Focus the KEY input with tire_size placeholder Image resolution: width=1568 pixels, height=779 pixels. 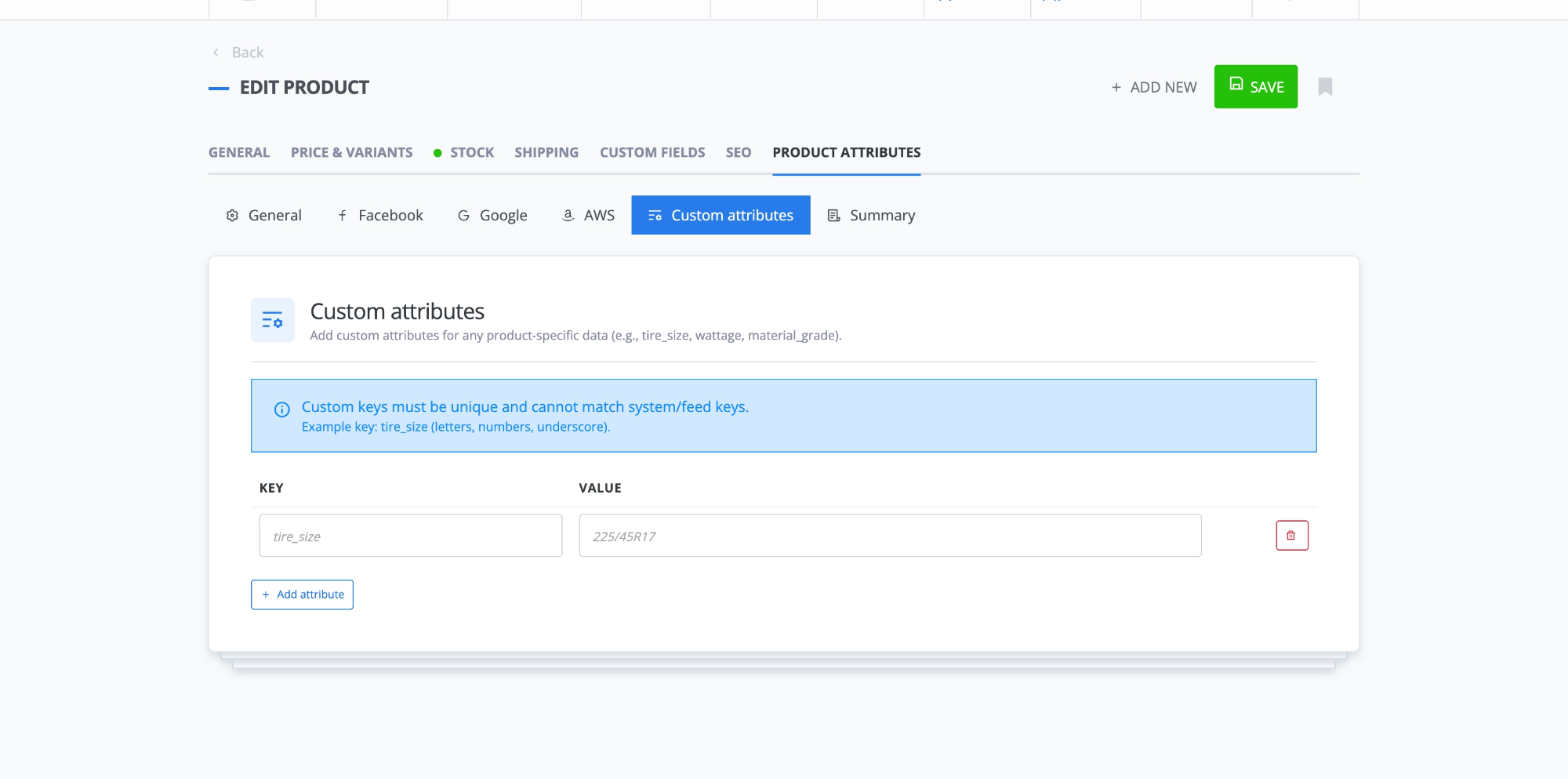[x=411, y=536]
